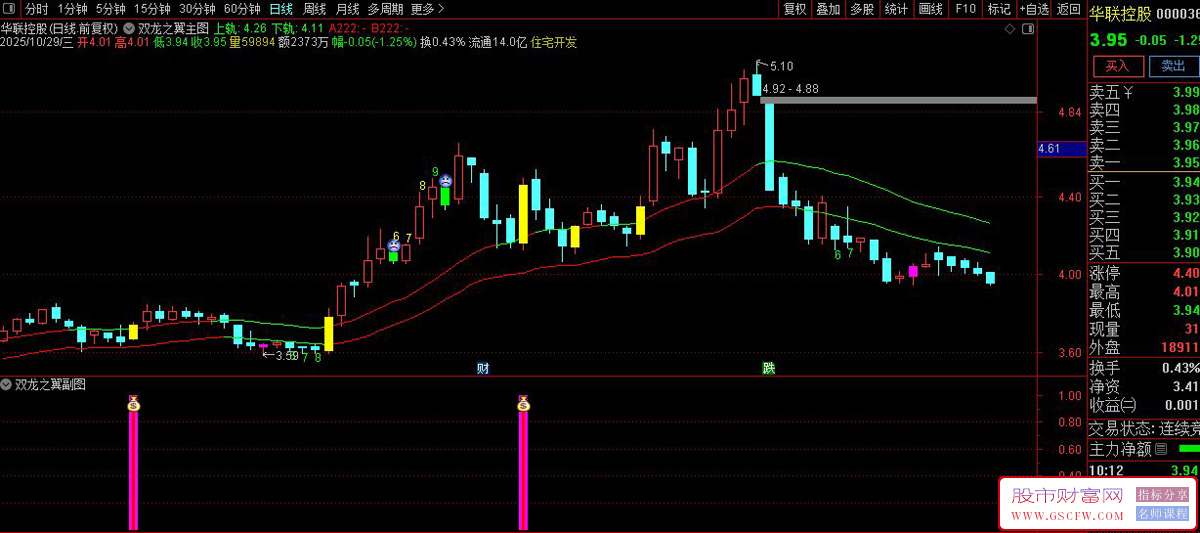Image resolution: width=1200 pixels, height=533 pixels.
Task: Click the 换手 0.43% row
Action: coord(1144,367)
